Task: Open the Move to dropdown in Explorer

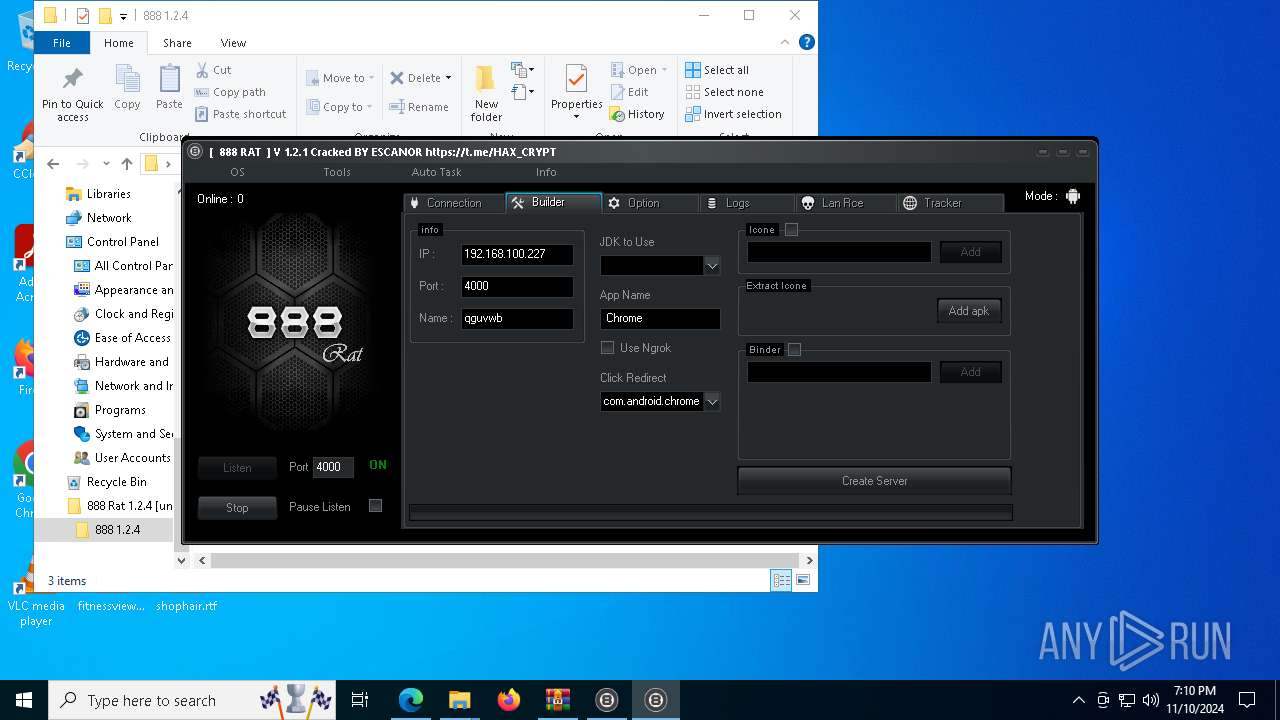Action: click(x=340, y=78)
